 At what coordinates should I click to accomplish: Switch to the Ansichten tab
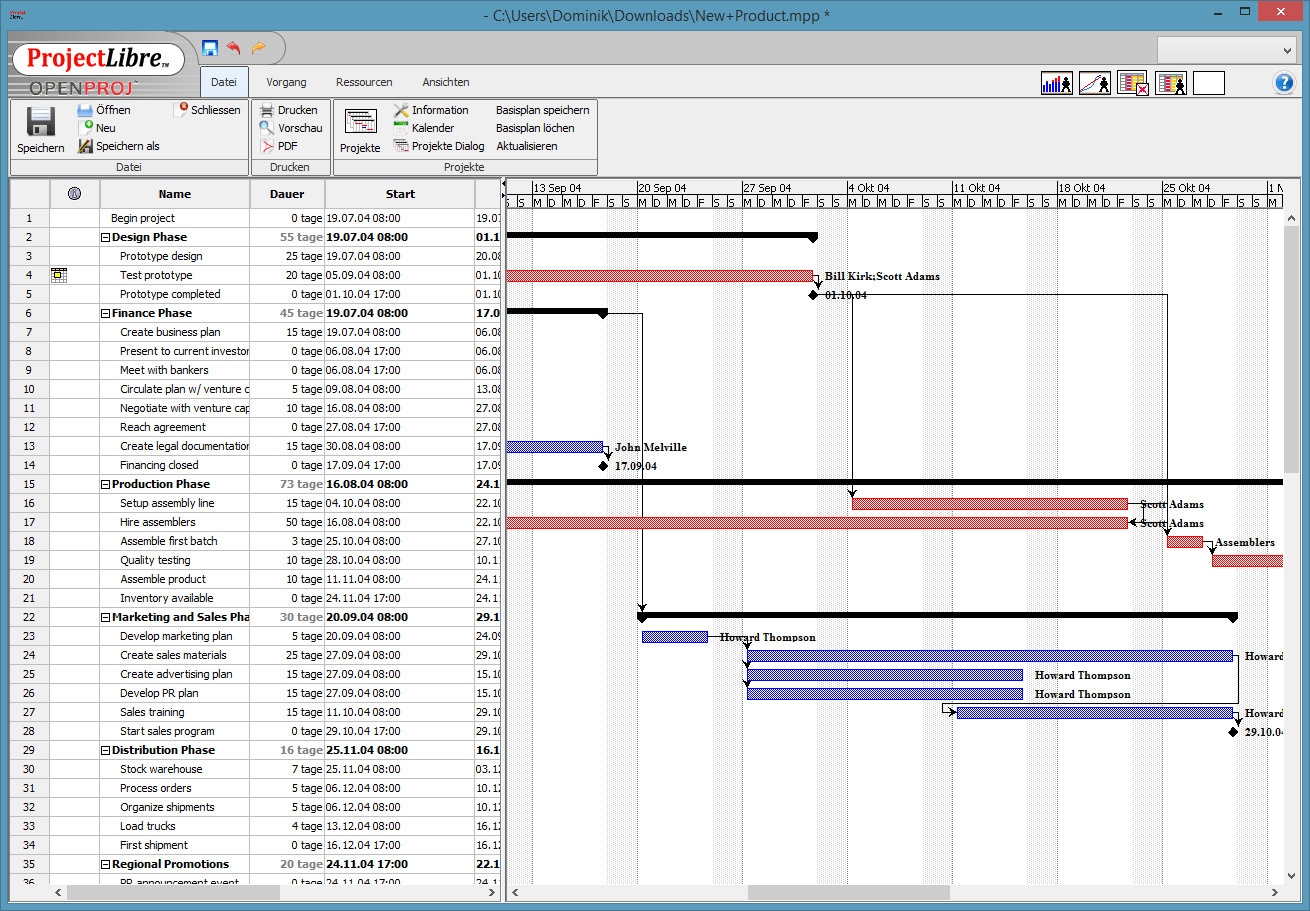tap(445, 82)
